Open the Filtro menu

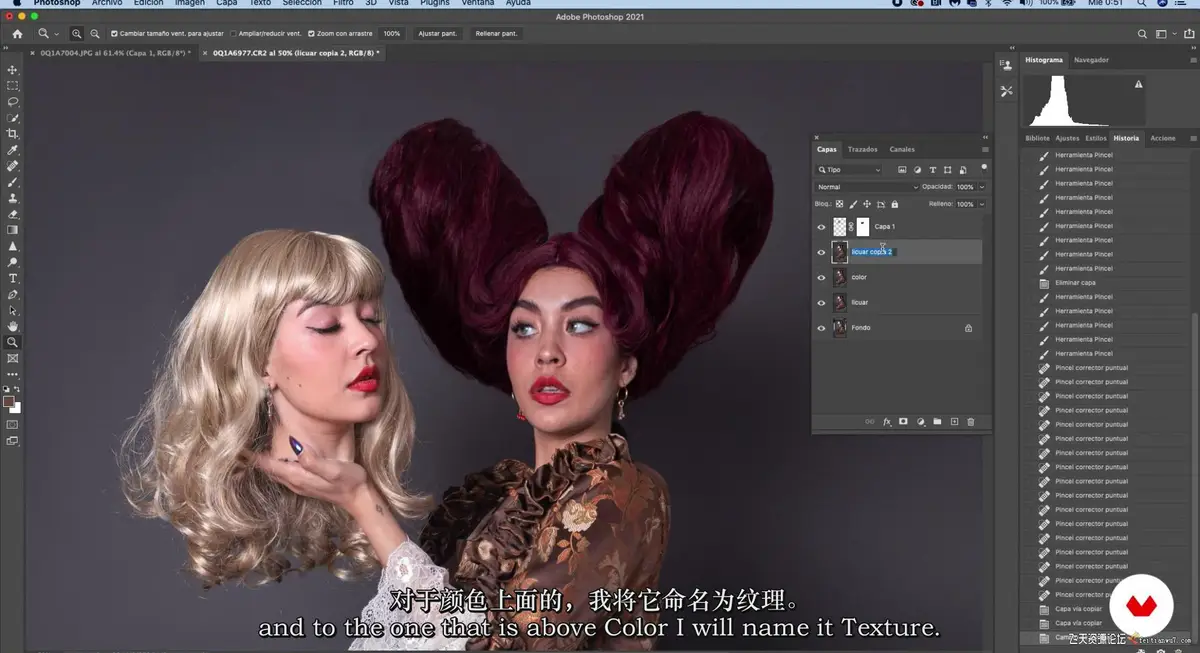click(x=343, y=4)
